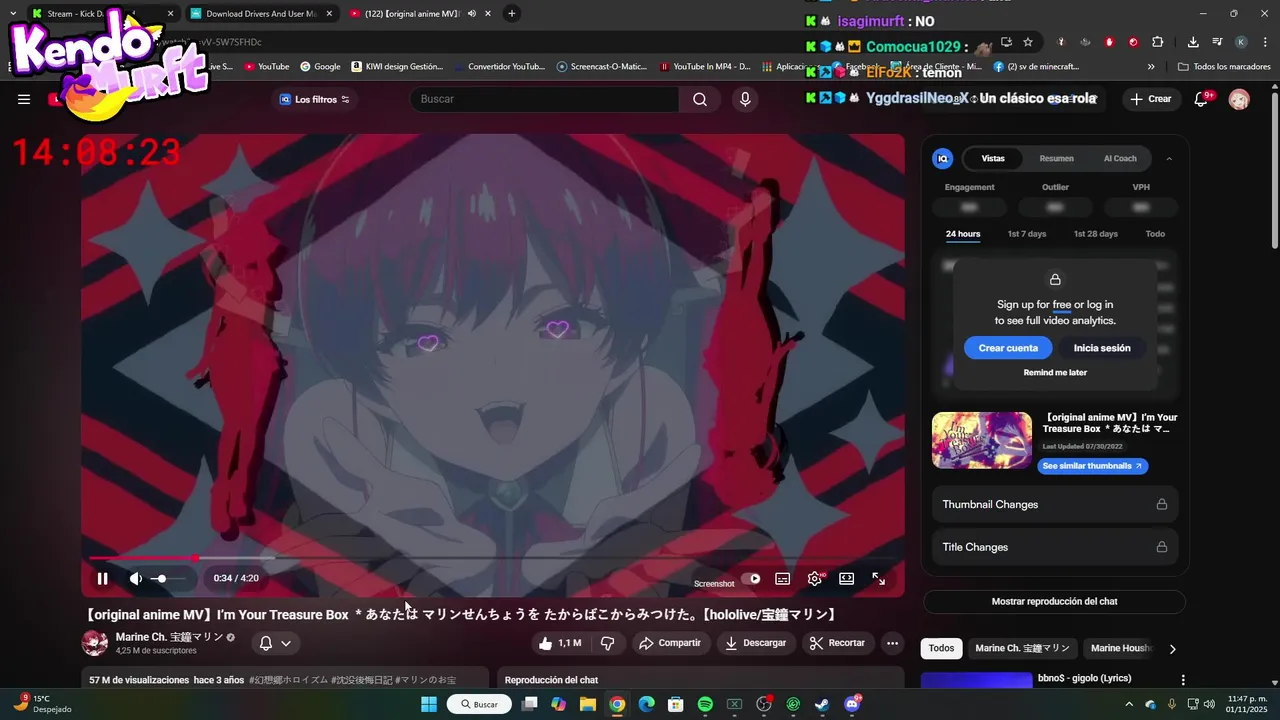Screen dimensions: 1280x720
Task: Open more actions three-dot menu under video
Action: (892, 643)
